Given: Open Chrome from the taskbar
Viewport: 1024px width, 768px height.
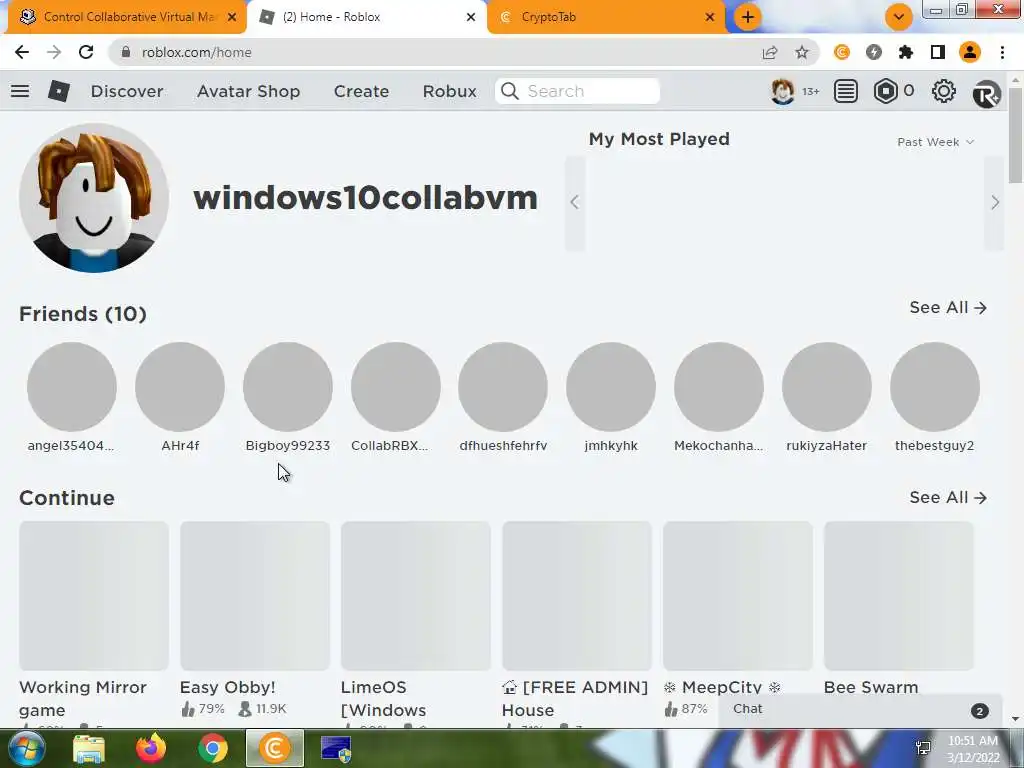Looking at the screenshot, I should click(x=213, y=748).
